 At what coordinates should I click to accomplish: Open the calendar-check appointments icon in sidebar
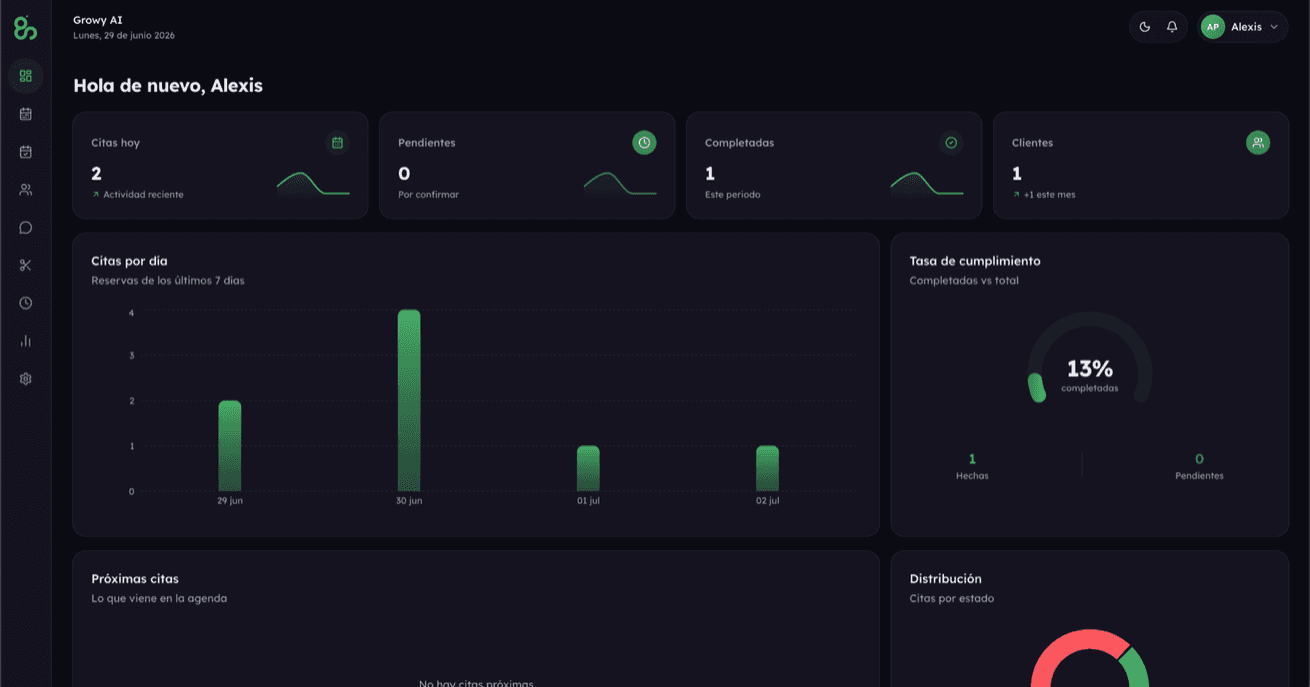click(x=26, y=152)
